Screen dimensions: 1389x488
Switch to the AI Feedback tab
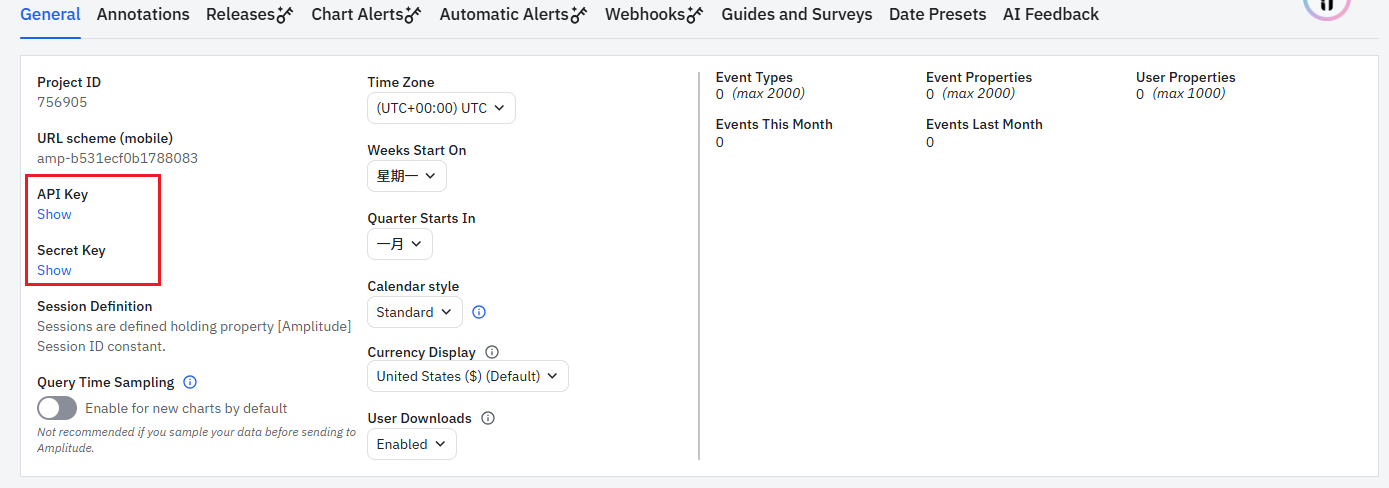1050,14
